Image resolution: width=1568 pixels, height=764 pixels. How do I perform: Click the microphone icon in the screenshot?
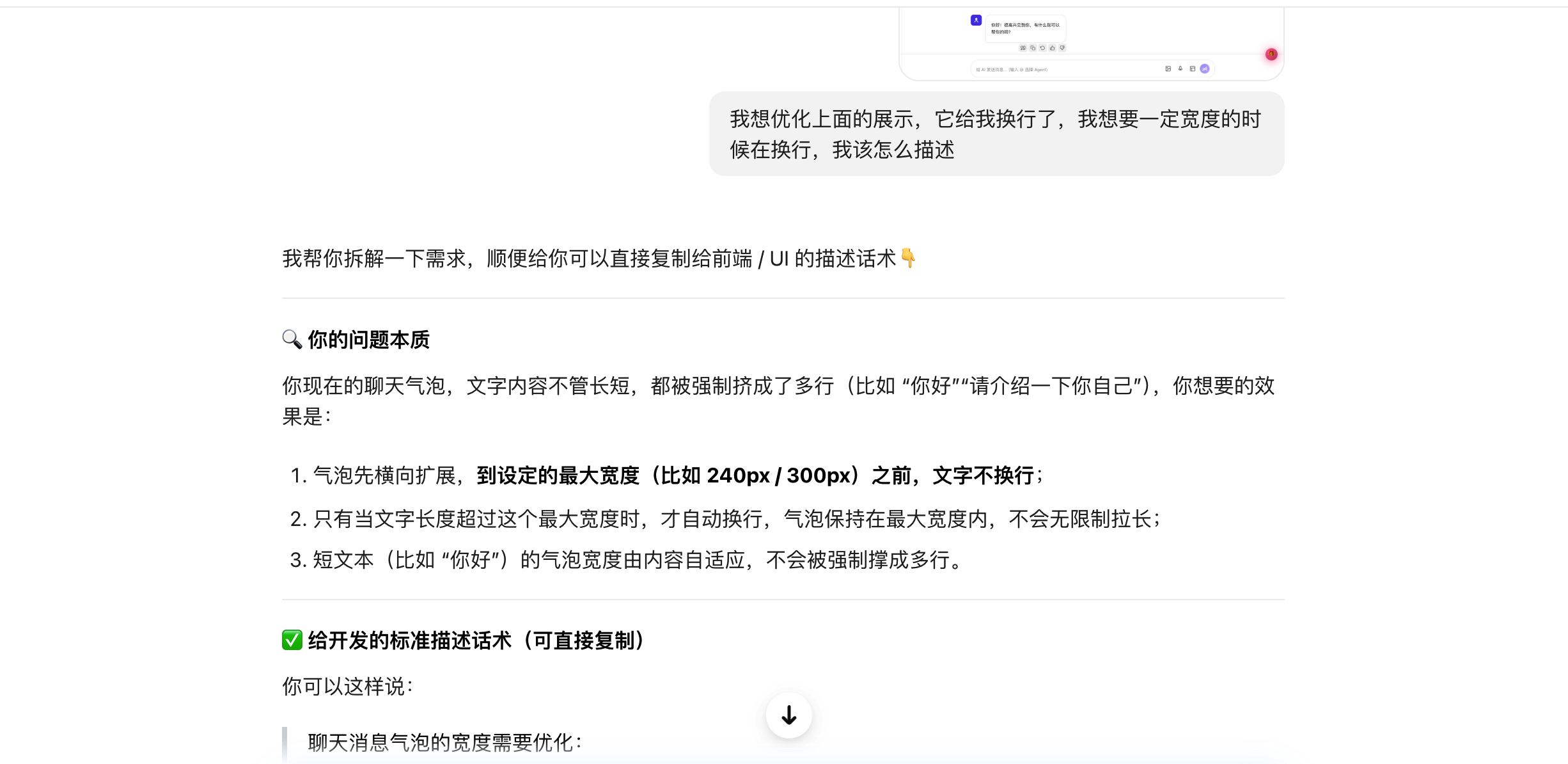click(x=1180, y=68)
